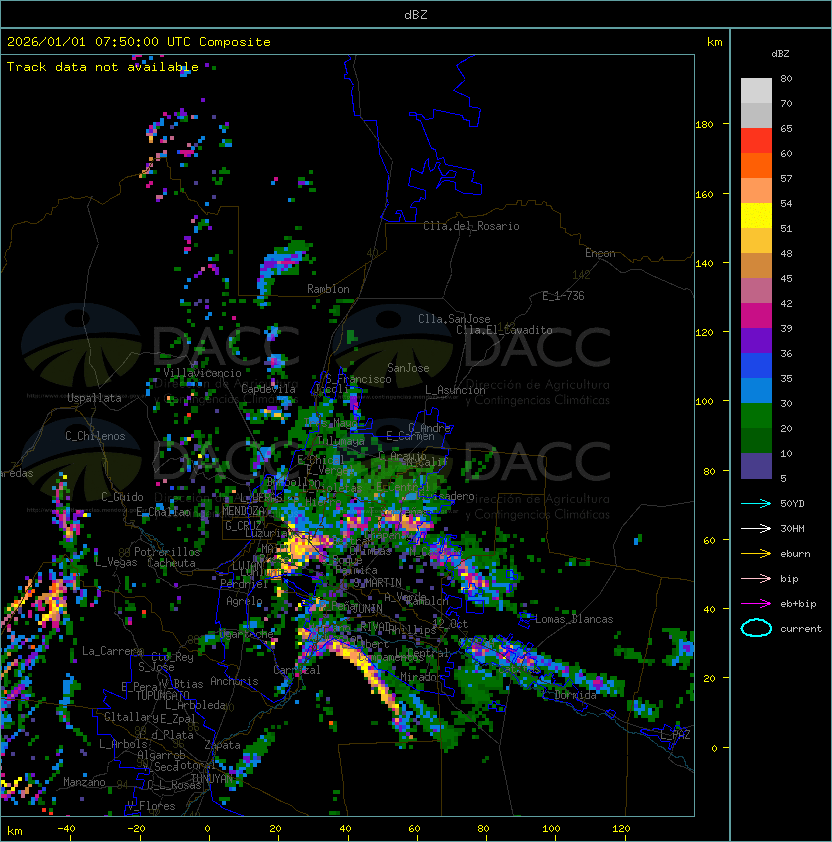Click the cyan 50YD arrow legend icon
832x842 pixels.
click(756, 503)
